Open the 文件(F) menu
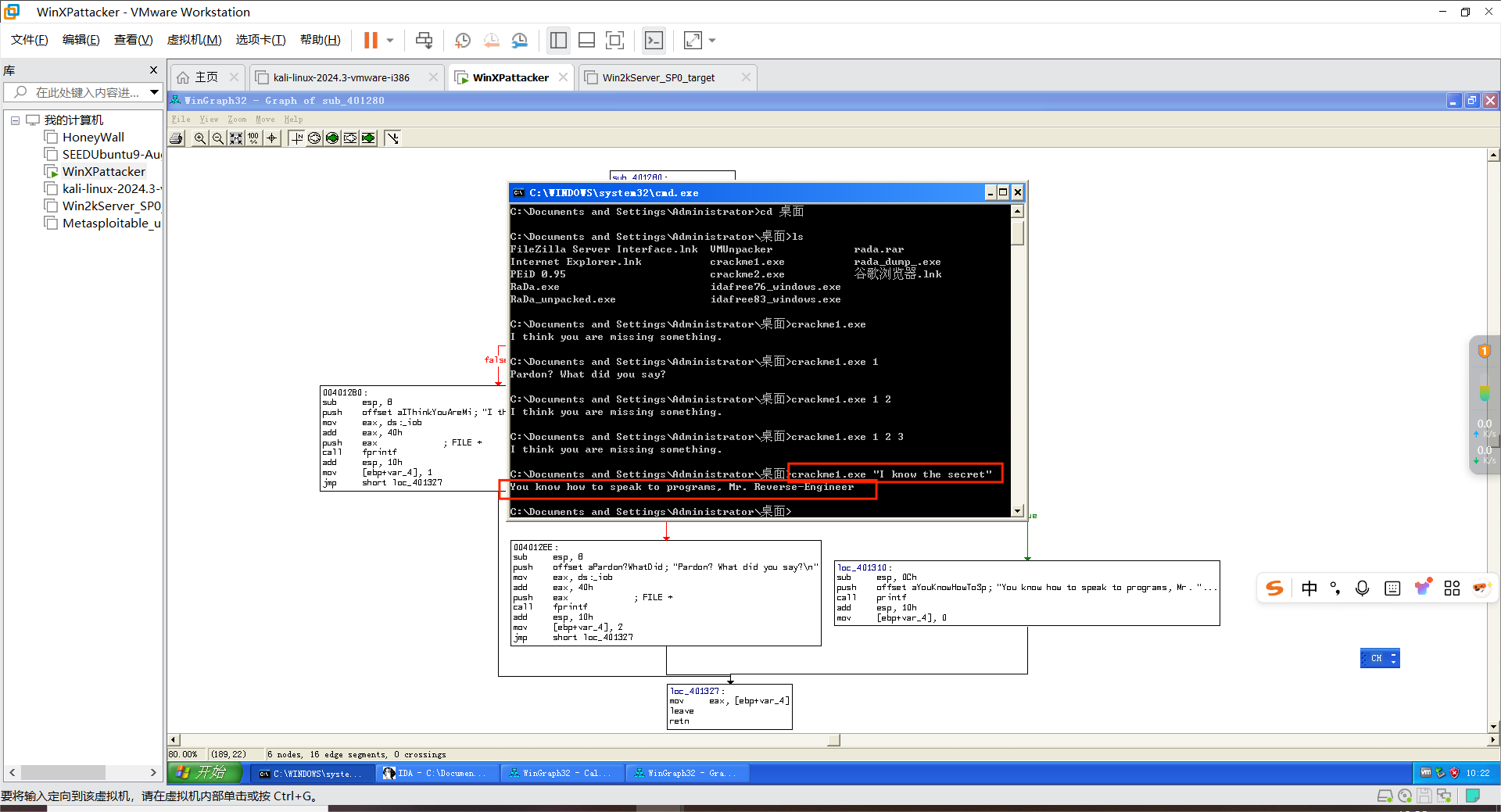The height and width of the screenshot is (812, 1501). 30,40
